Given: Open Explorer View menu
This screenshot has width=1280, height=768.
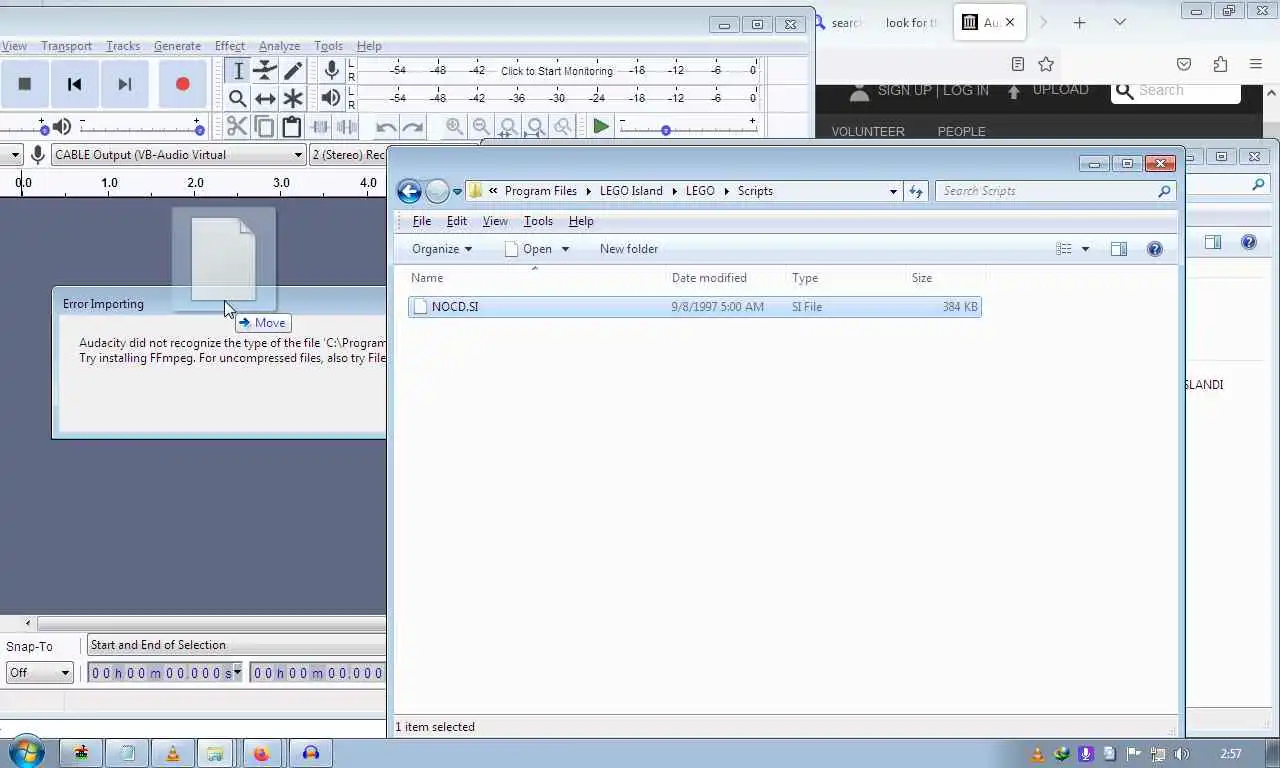Looking at the screenshot, I should point(495,221).
